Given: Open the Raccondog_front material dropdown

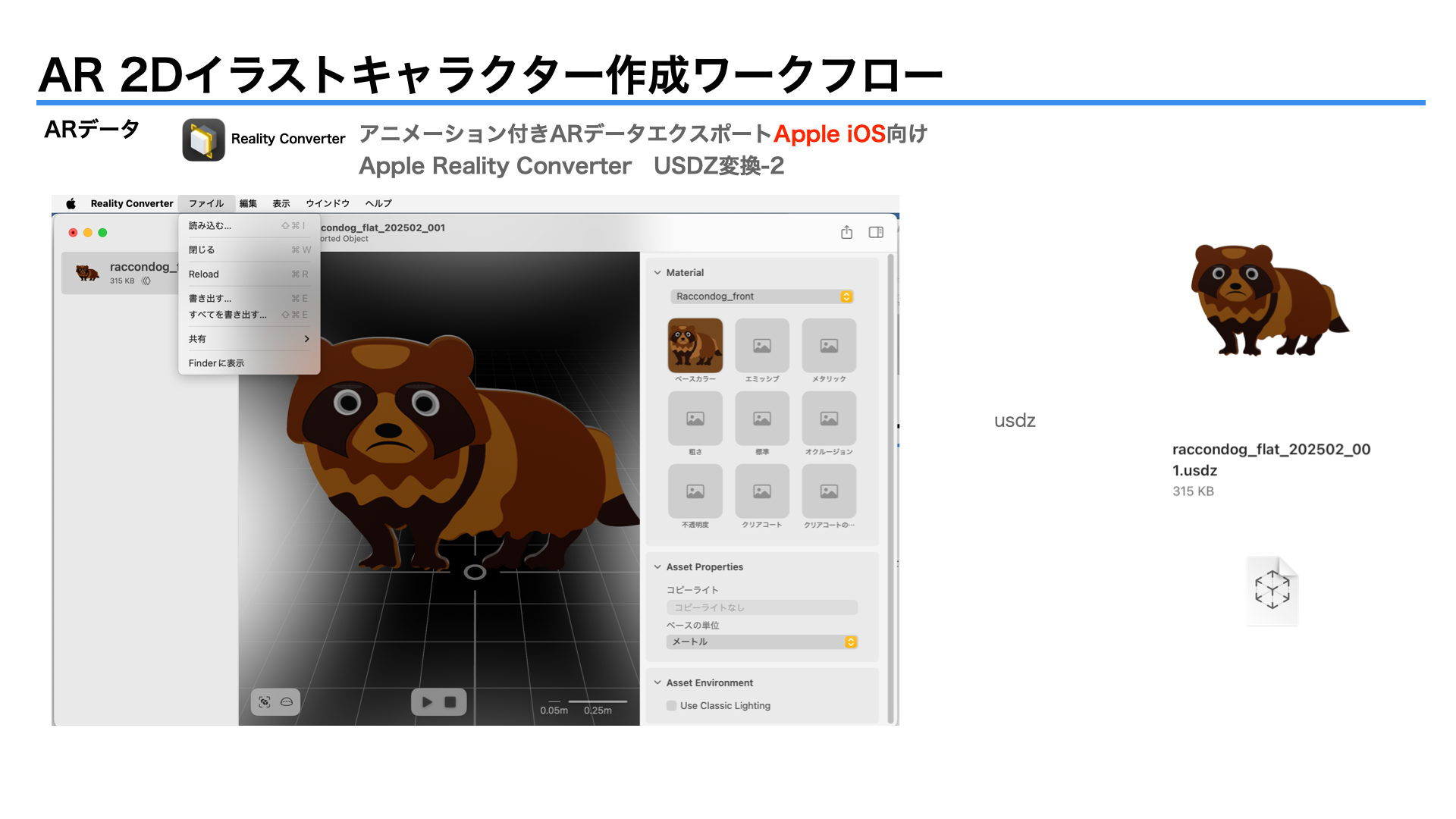Looking at the screenshot, I should 761,297.
